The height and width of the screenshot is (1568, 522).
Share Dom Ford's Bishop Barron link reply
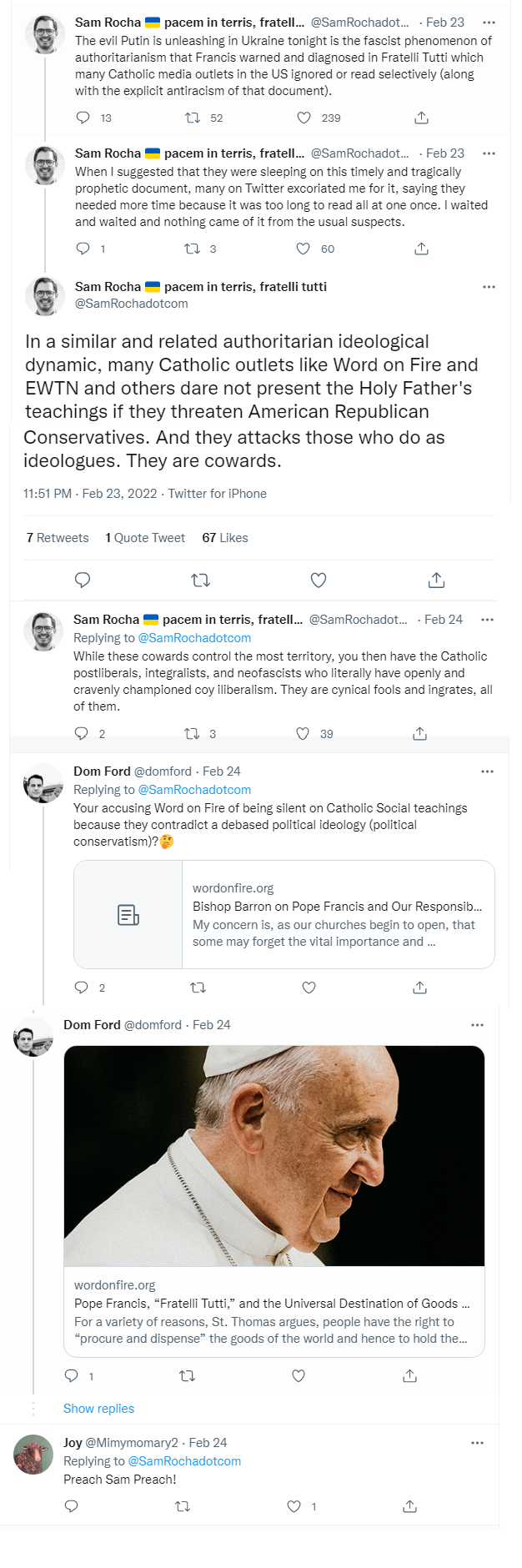tap(419, 988)
